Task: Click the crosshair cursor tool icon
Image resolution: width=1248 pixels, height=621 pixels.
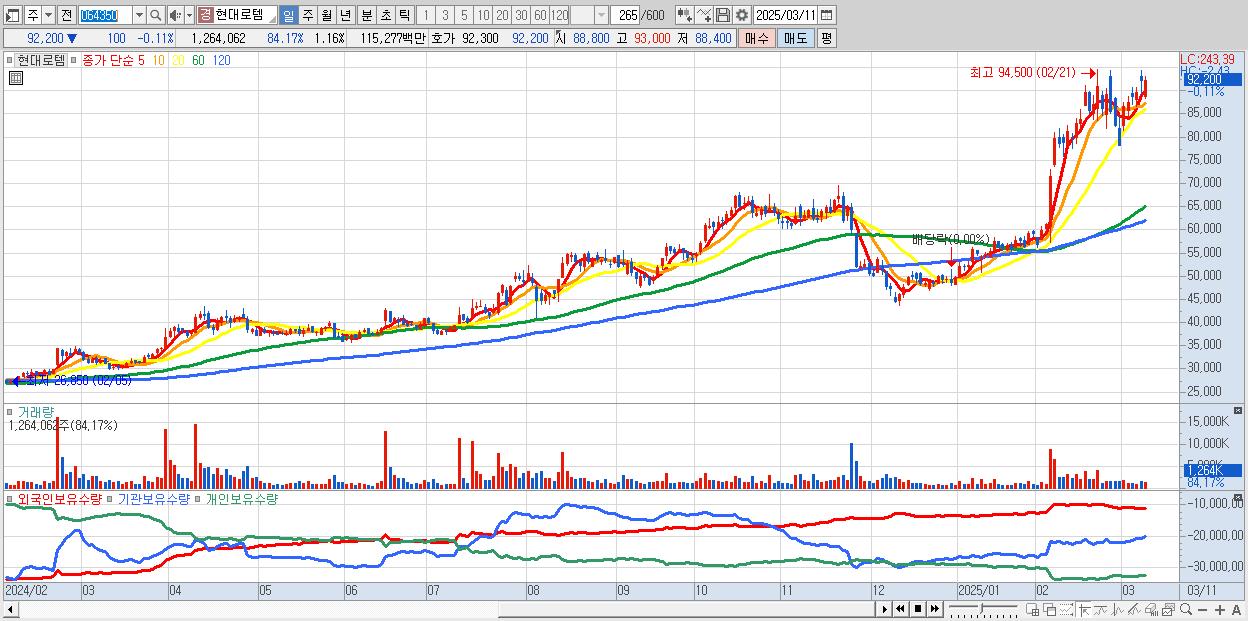Action: [x=1084, y=609]
